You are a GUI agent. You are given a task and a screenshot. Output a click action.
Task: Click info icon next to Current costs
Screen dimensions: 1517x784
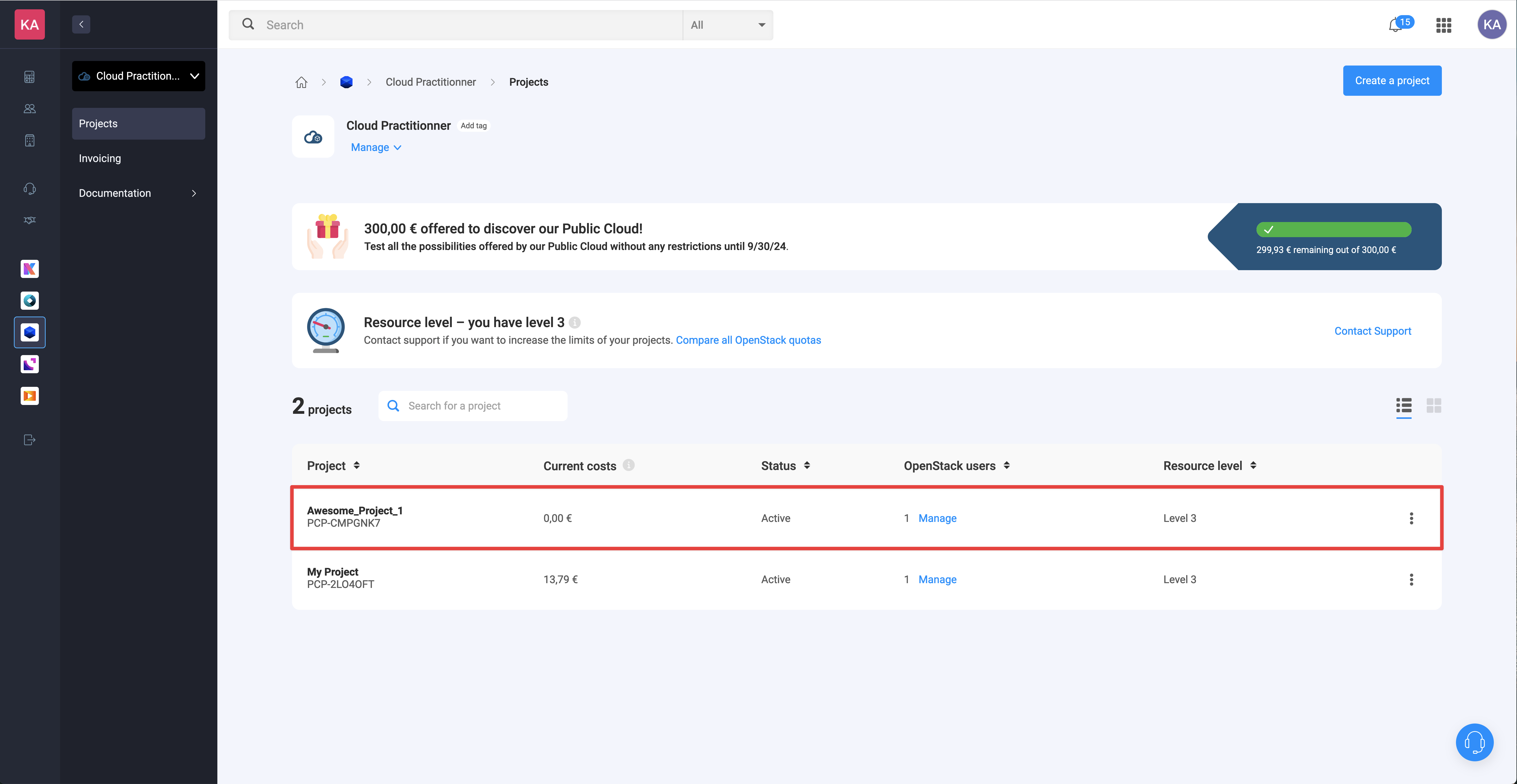[x=628, y=465]
